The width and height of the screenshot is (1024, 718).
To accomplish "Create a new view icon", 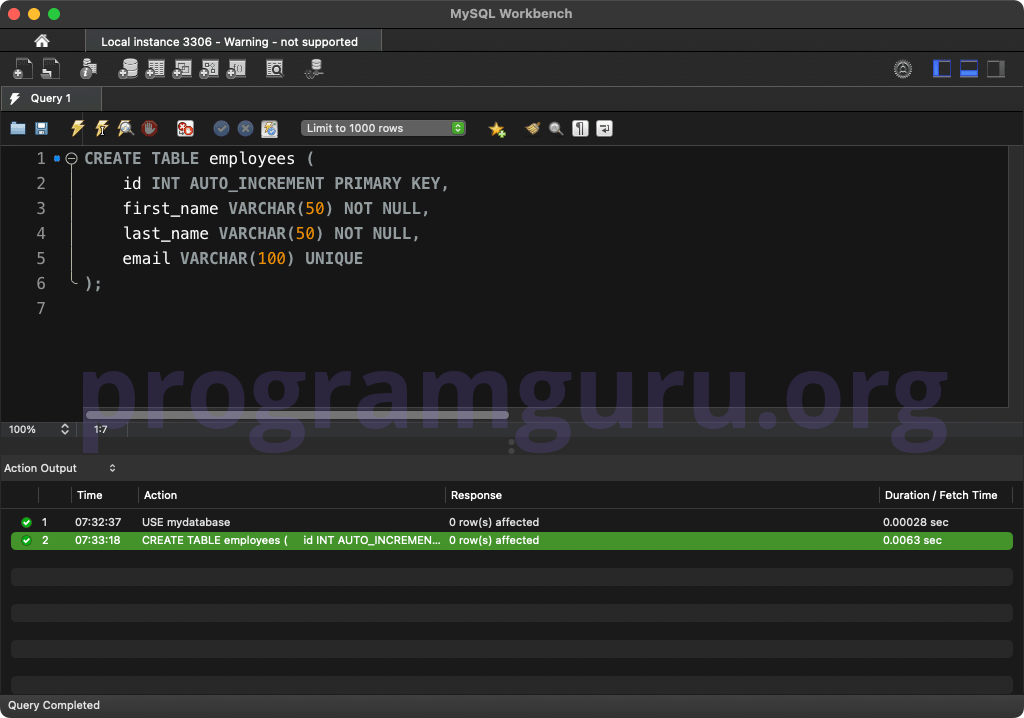I will [182, 69].
